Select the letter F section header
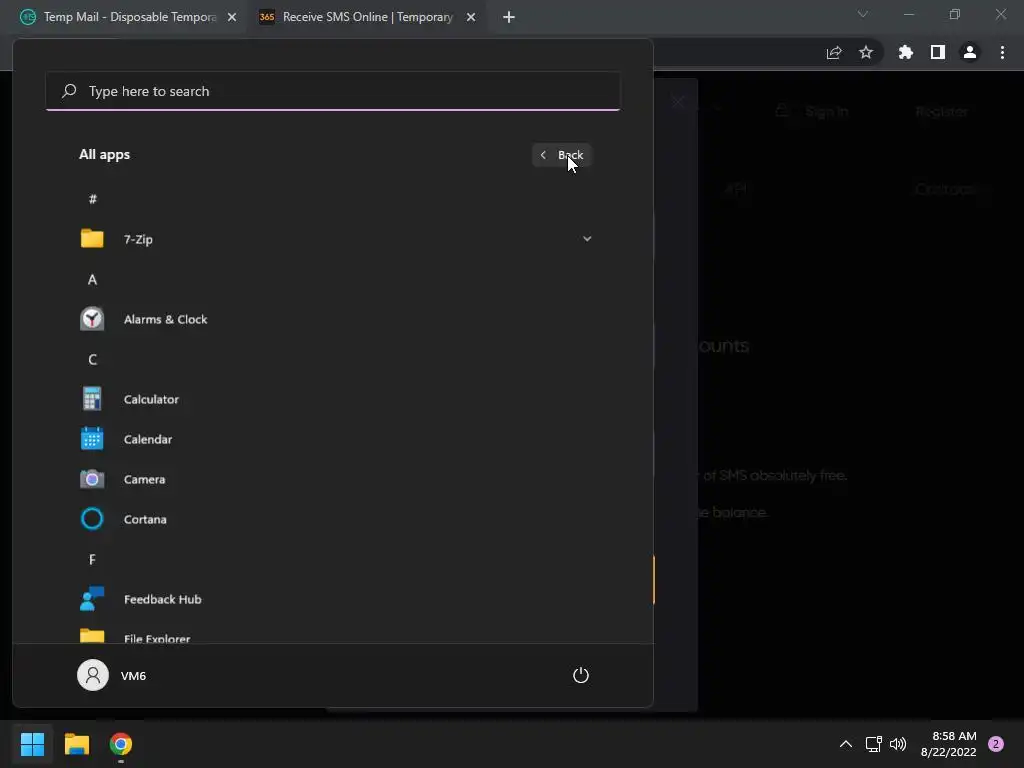Image resolution: width=1024 pixels, height=768 pixels. [93, 559]
